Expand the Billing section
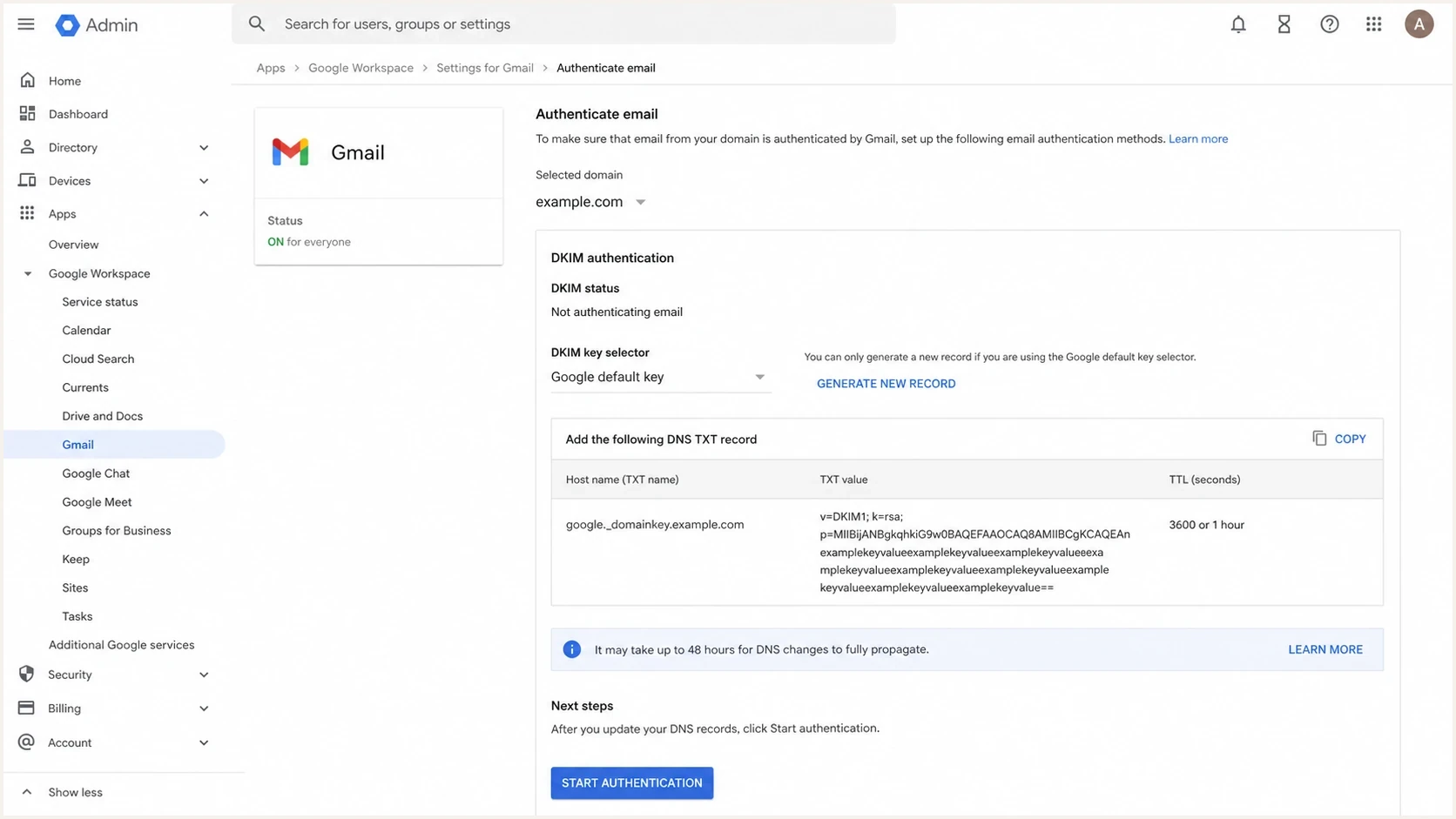This screenshot has height=819, width=1456. [x=204, y=708]
